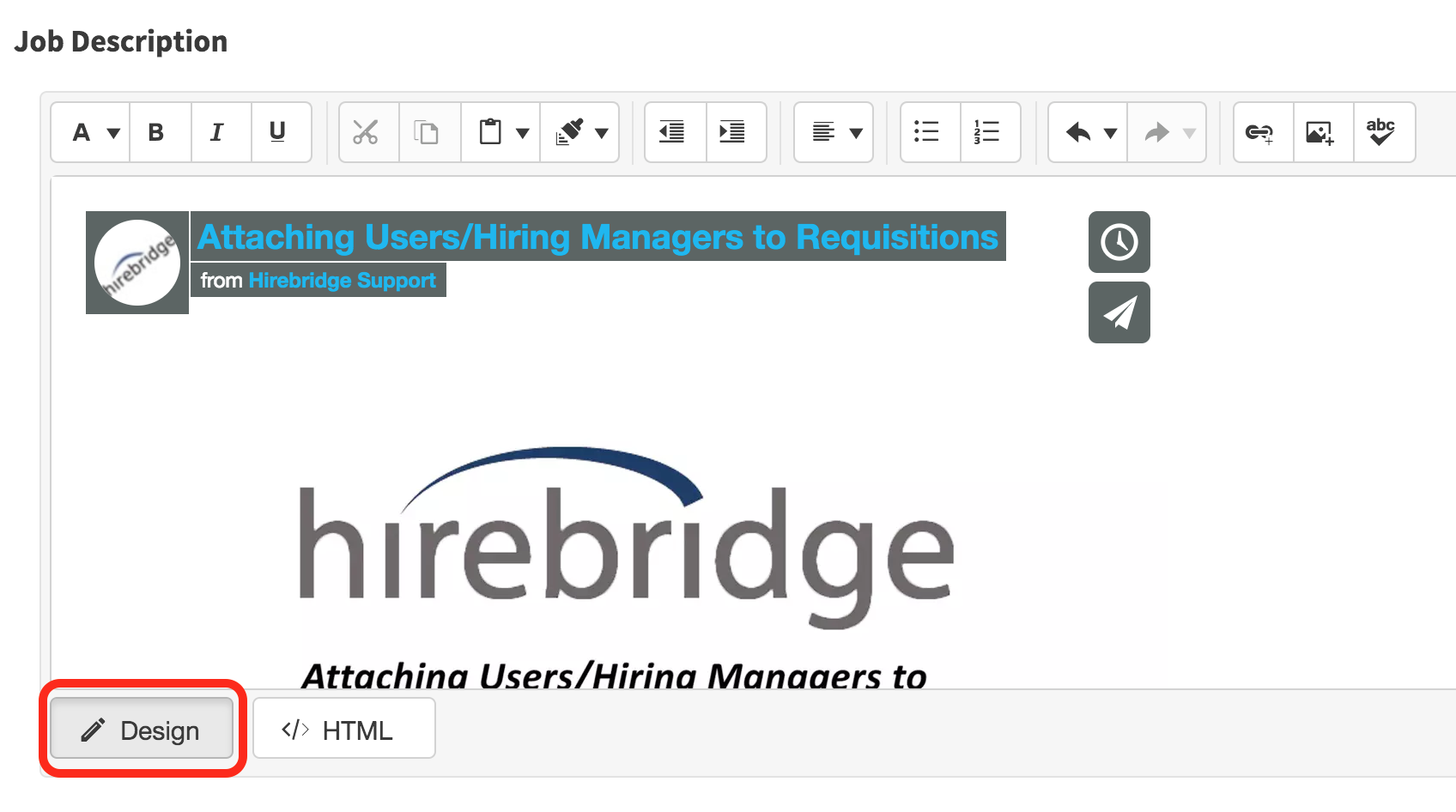Open the Hirebridge Support link
Screen dimensions: 1456x812
[x=342, y=281]
